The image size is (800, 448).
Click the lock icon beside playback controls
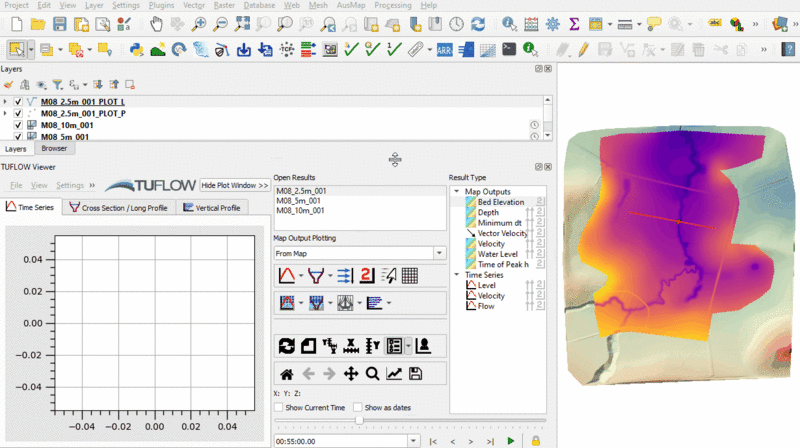[x=536, y=440]
